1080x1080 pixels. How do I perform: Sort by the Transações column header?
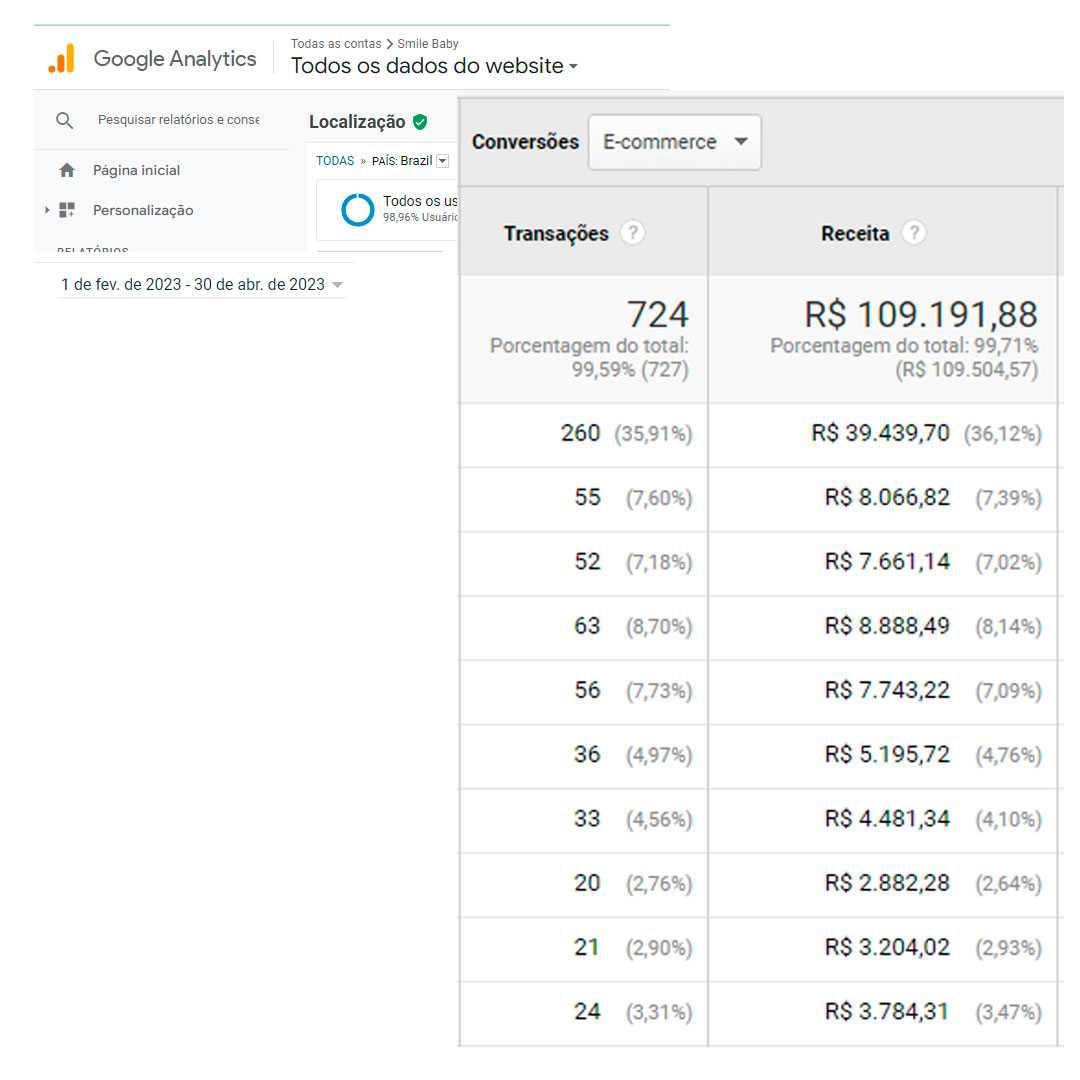tap(555, 234)
